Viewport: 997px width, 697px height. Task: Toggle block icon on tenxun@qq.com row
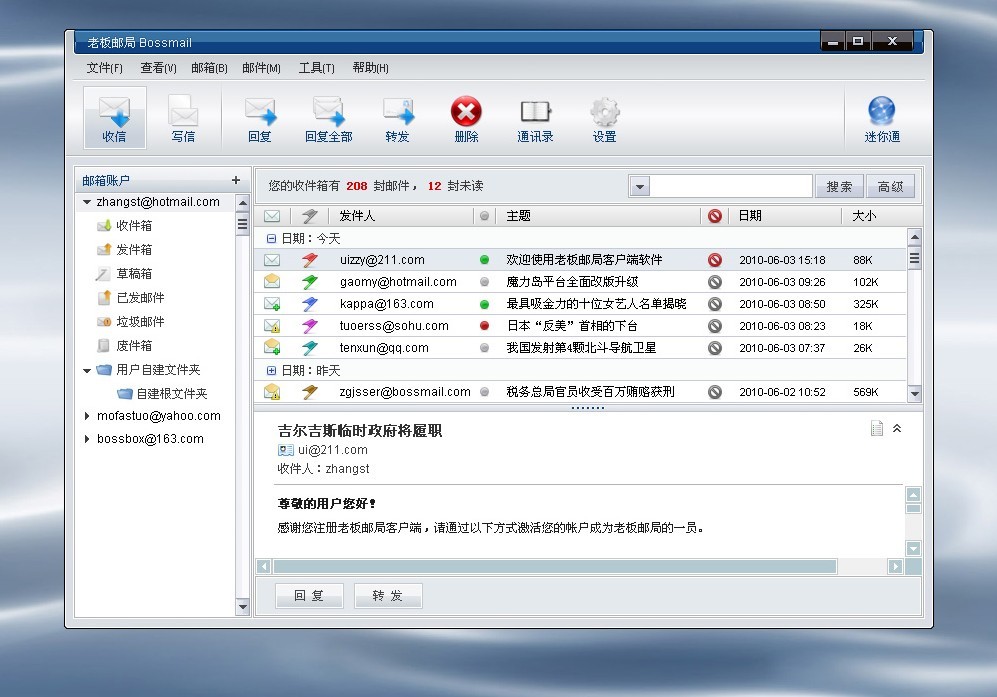pyautogui.click(x=715, y=348)
